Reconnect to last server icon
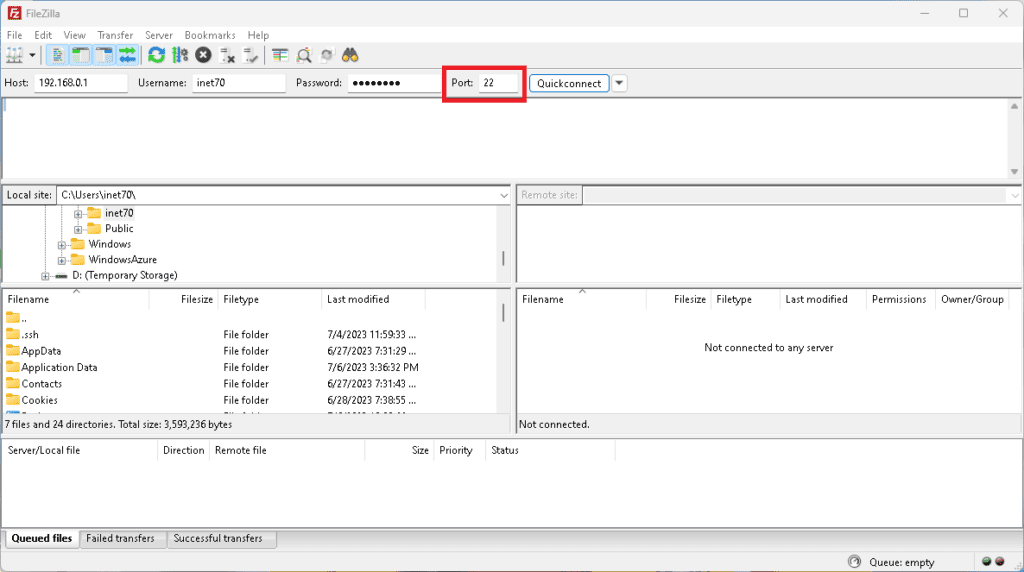Image resolution: width=1024 pixels, height=572 pixels. (250, 56)
